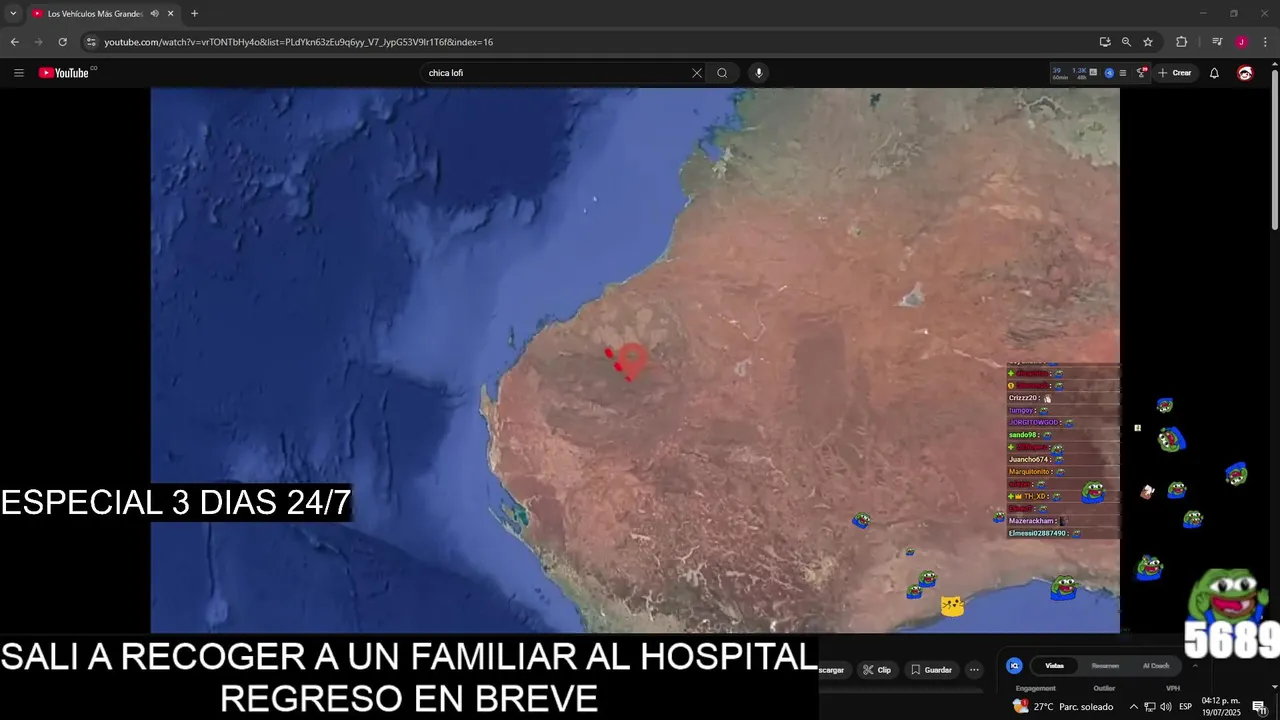Click the blue vidIQ extension icon in header

point(1109,73)
